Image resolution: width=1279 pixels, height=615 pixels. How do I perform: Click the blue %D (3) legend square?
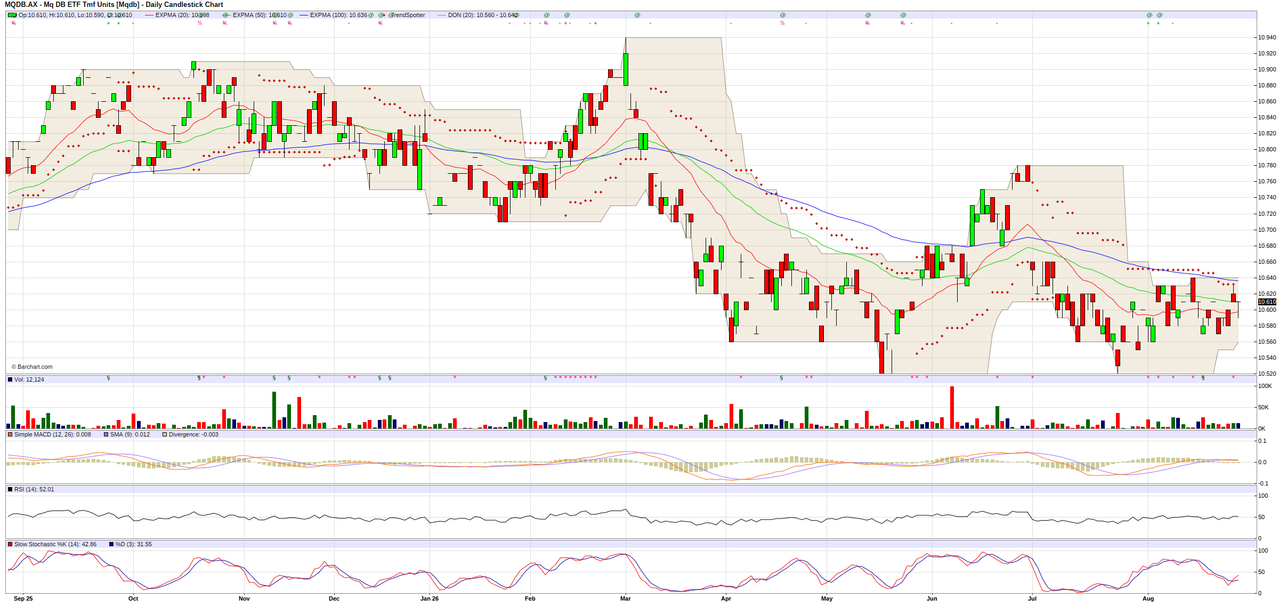111,544
